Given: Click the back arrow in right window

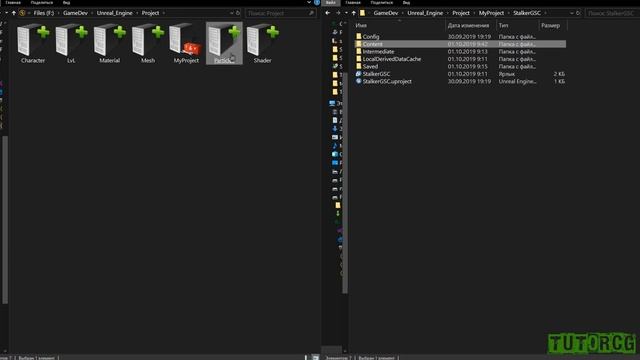Looking at the screenshot, I should click(328, 13).
